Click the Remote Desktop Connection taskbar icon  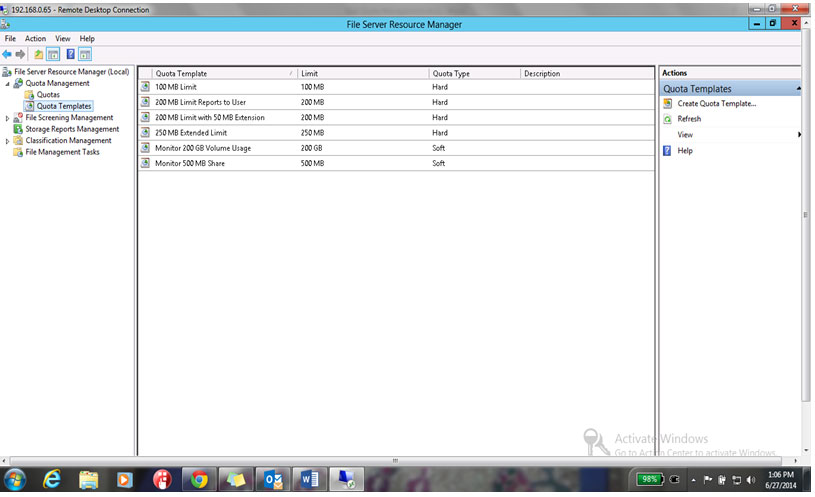pyautogui.click(x=346, y=479)
